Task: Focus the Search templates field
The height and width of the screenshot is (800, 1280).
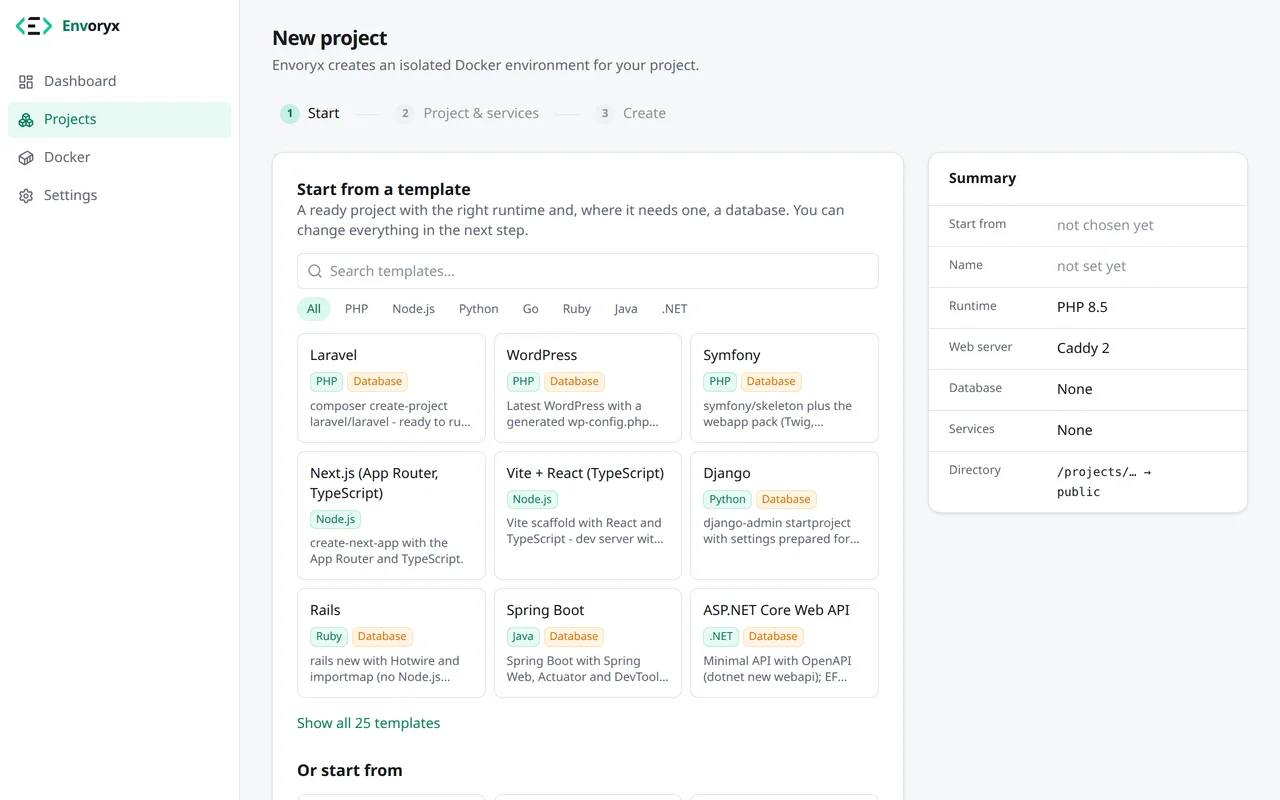Action: [588, 271]
